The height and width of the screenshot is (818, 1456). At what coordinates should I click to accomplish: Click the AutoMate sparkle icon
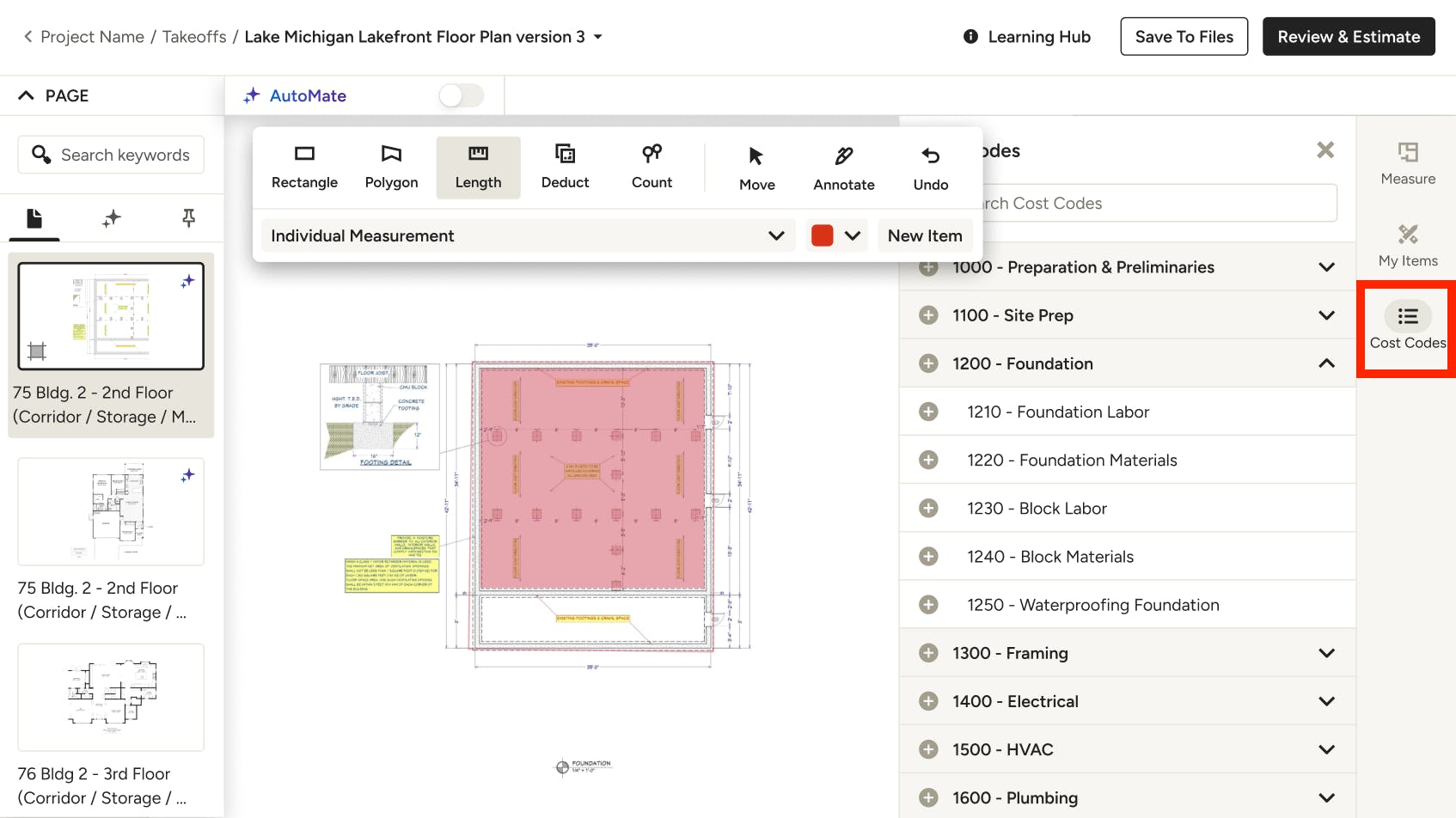pos(251,95)
